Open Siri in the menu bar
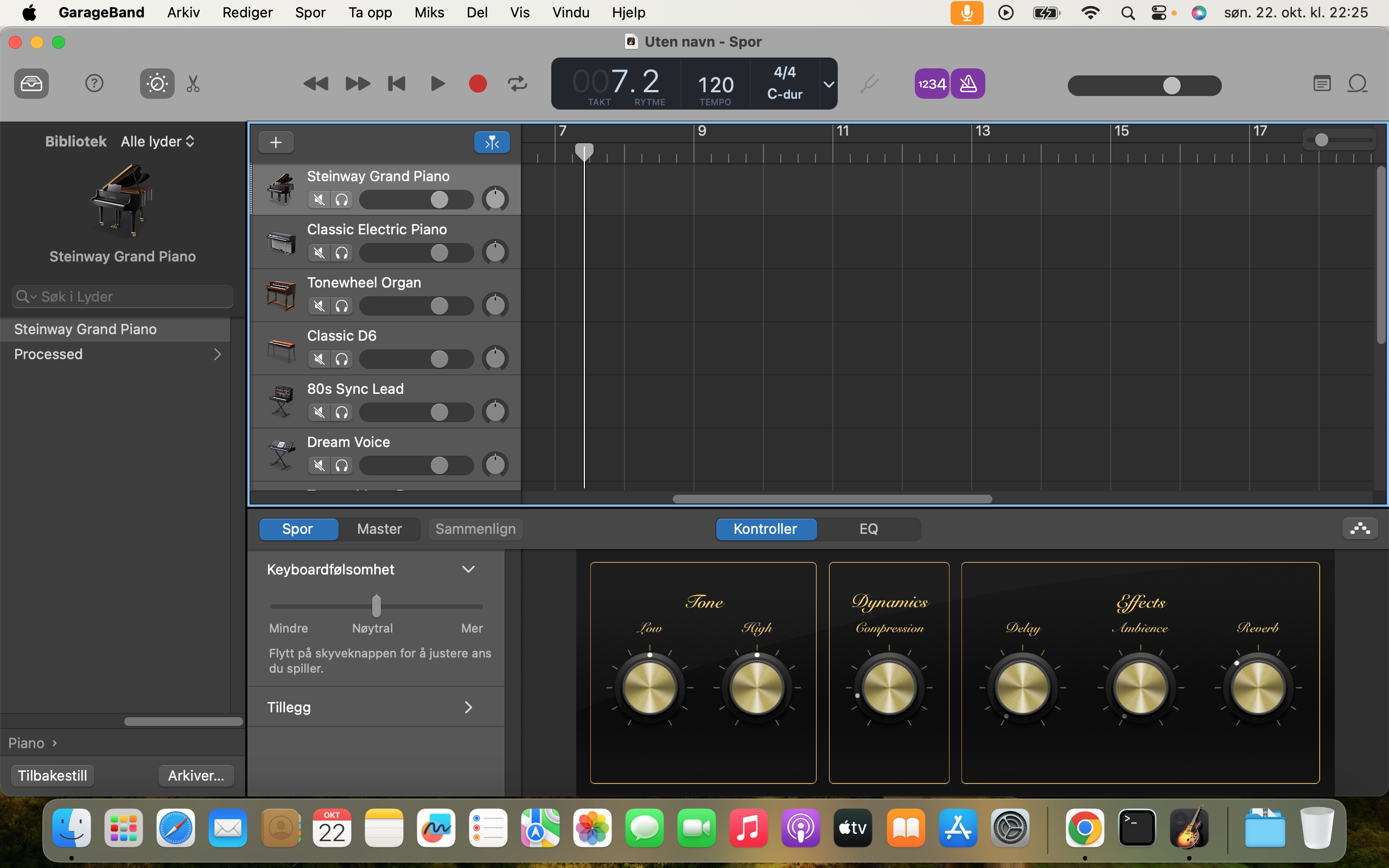The height and width of the screenshot is (868, 1389). (1199, 12)
